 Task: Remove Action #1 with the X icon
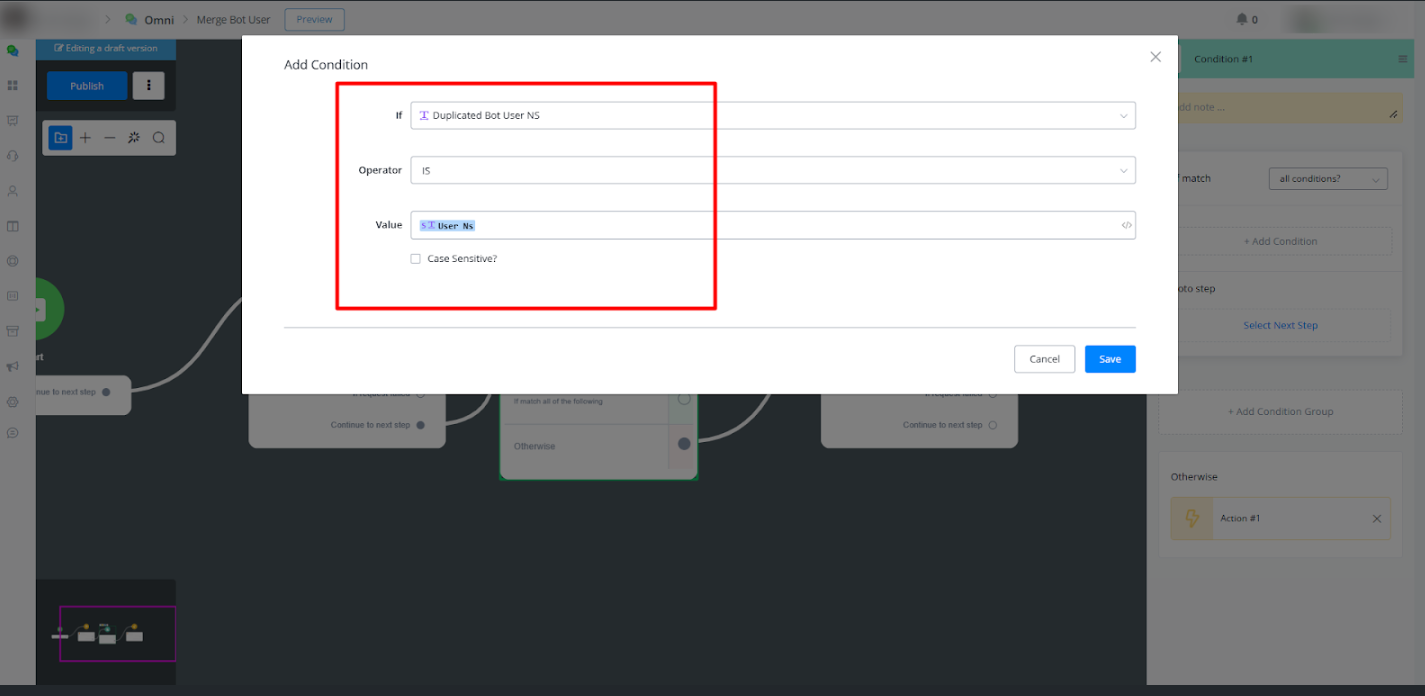click(1376, 519)
